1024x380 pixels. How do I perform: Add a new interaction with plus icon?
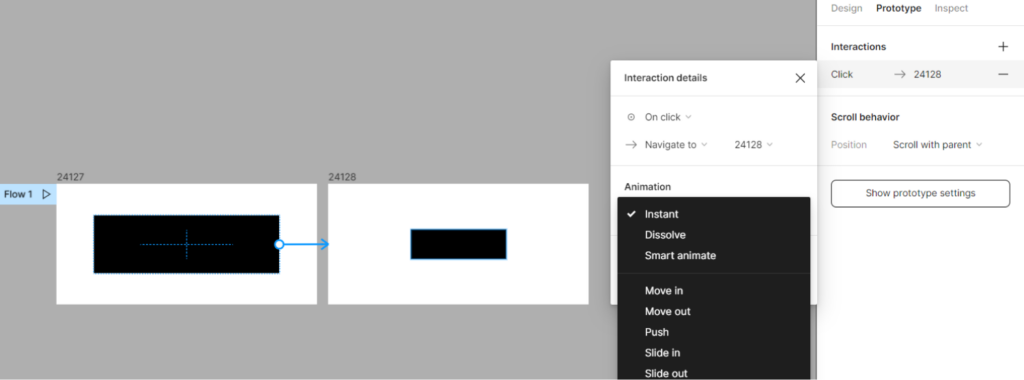(1003, 47)
